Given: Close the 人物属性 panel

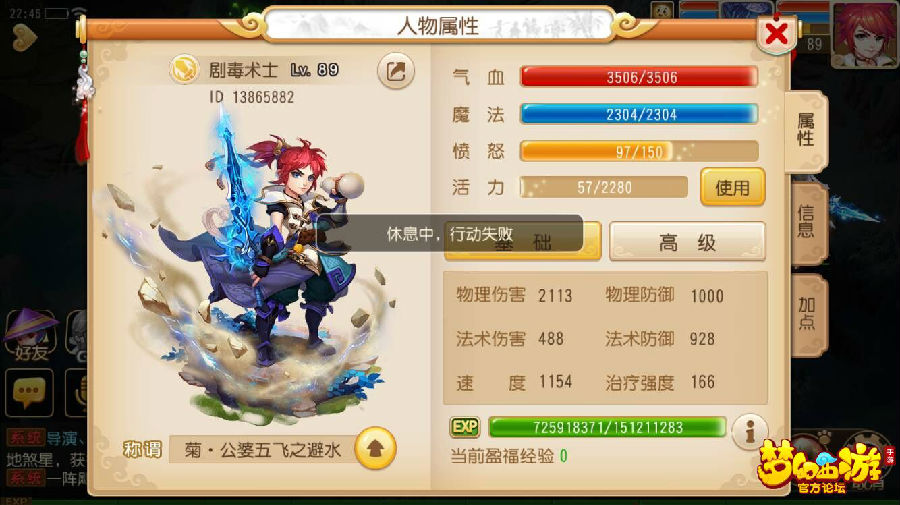Looking at the screenshot, I should click(x=776, y=34).
